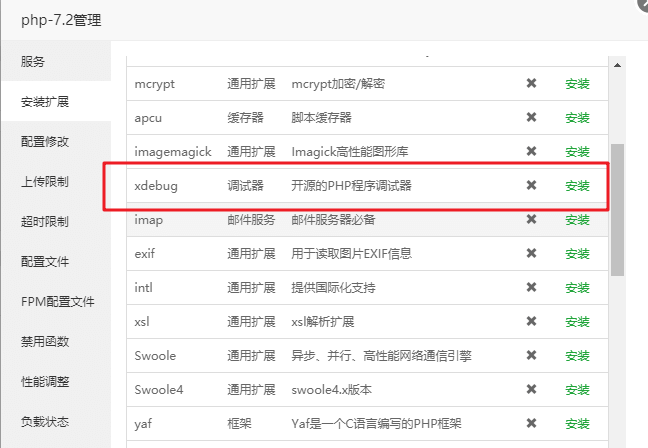The height and width of the screenshot is (448, 648).
Task: Install the intl extension
Action: (x=577, y=288)
